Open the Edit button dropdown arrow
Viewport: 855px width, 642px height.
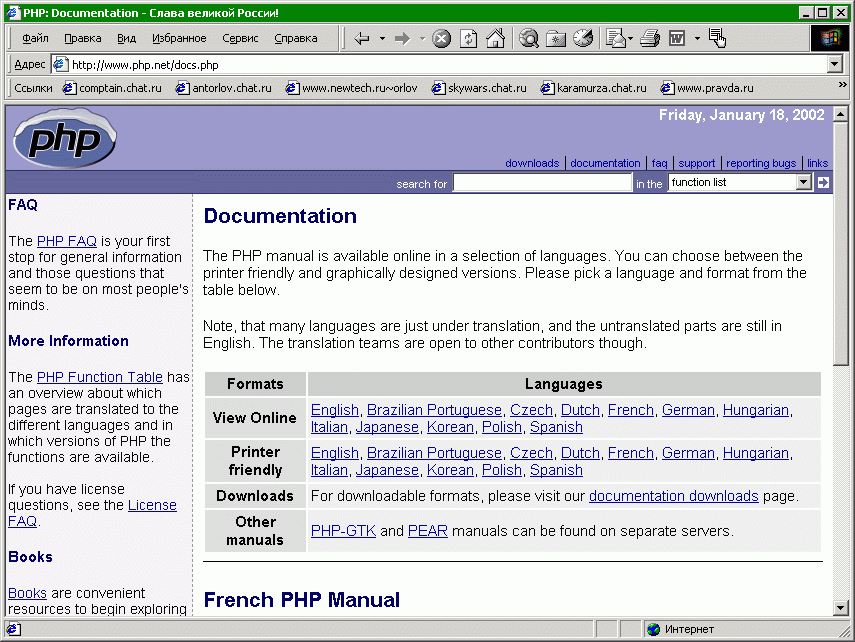(x=697, y=39)
